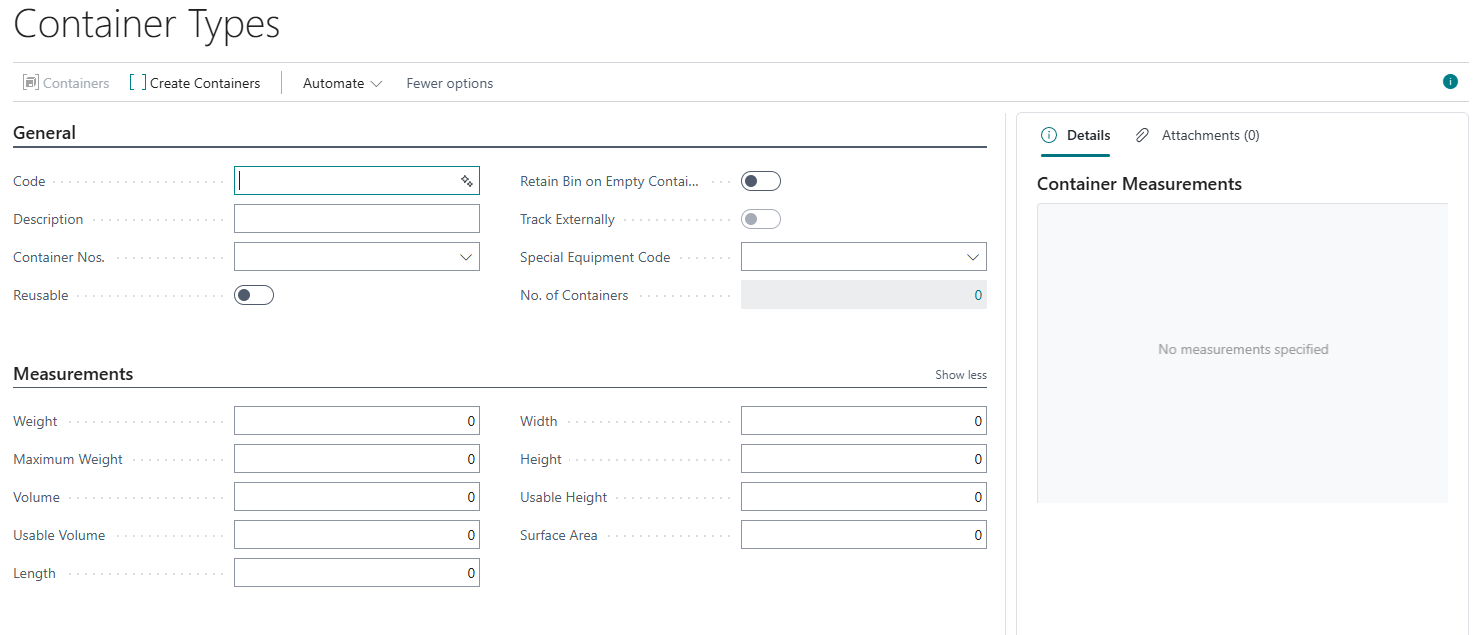Click the sparkle assist icon in Code field
1475x635 pixels.
[x=466, y=181]
